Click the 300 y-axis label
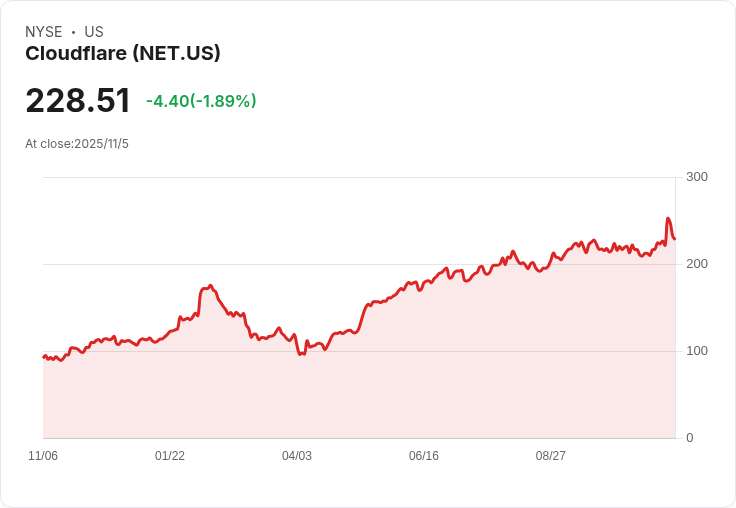The height and width of the screenshot is (508, 736). pos(697,177)
